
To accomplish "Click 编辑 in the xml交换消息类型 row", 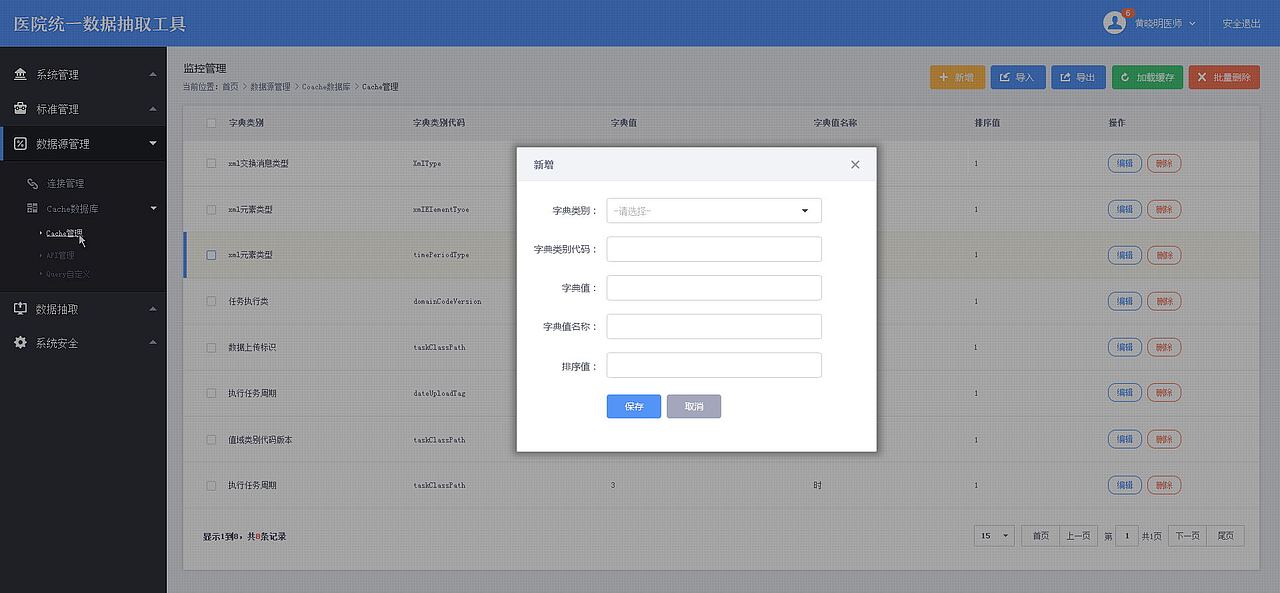I will (x=1125, y=163).
